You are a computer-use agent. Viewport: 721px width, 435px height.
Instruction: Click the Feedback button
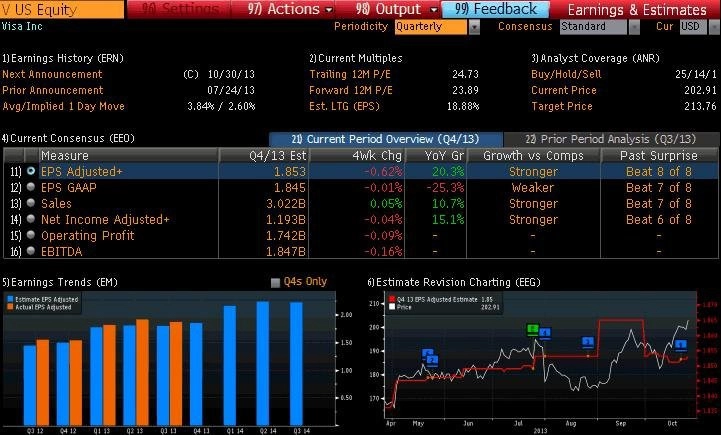[495, 9]
